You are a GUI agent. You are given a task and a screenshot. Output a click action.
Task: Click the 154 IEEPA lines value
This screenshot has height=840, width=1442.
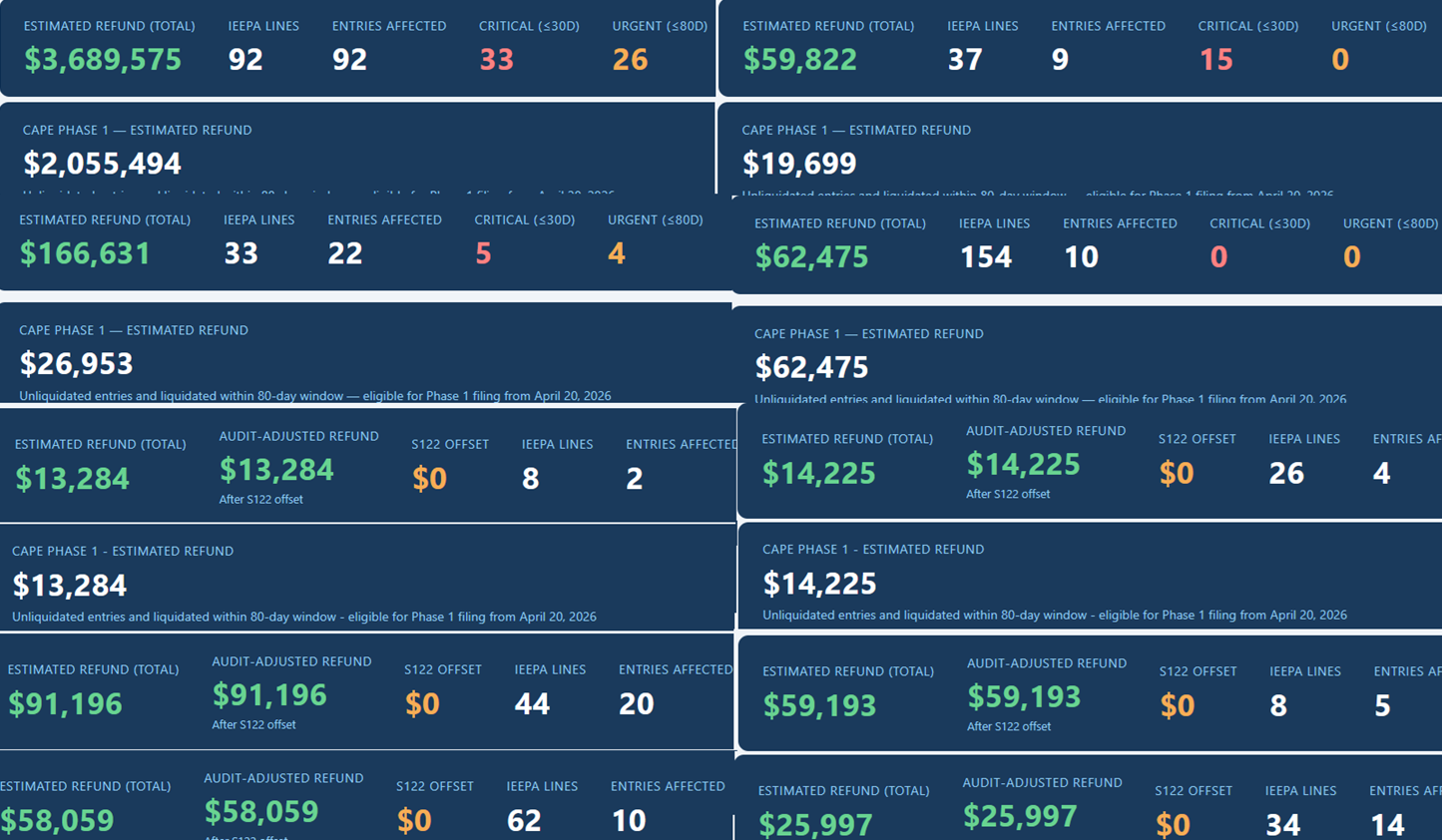986,257
